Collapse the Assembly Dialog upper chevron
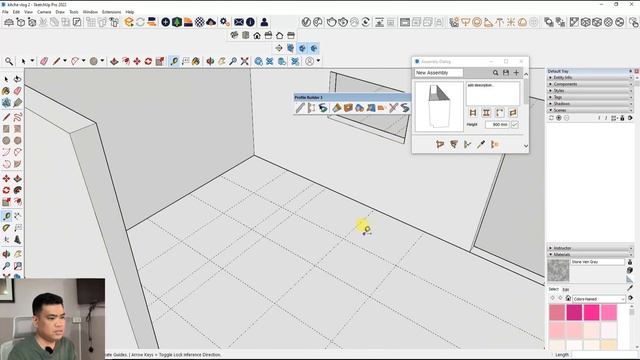This screenshot has width=640, height=360. [526, 74]
